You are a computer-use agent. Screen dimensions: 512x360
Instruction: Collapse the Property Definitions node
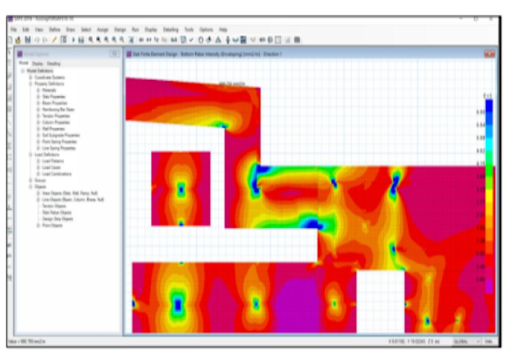pos(30,84)
